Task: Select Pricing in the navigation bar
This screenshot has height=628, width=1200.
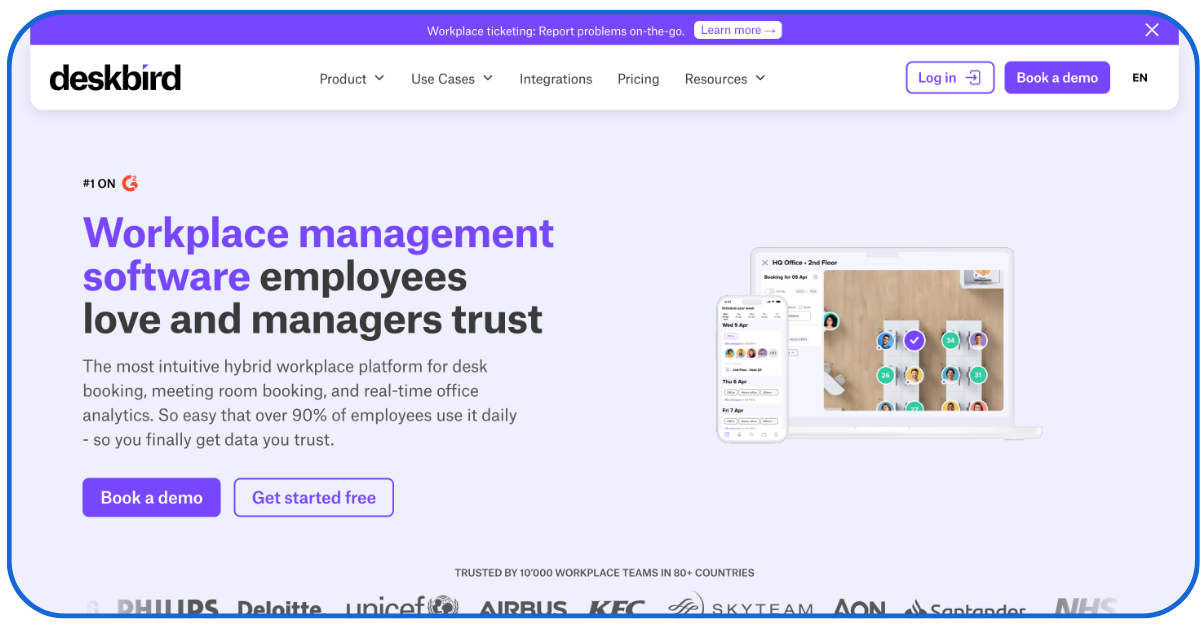Action: pos(638,78)
